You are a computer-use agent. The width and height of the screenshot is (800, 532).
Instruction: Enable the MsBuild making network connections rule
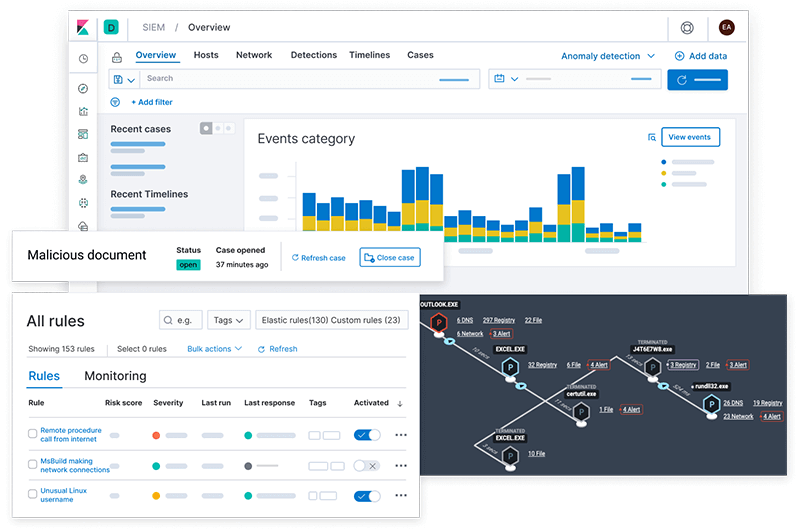(x=366, y=466)
